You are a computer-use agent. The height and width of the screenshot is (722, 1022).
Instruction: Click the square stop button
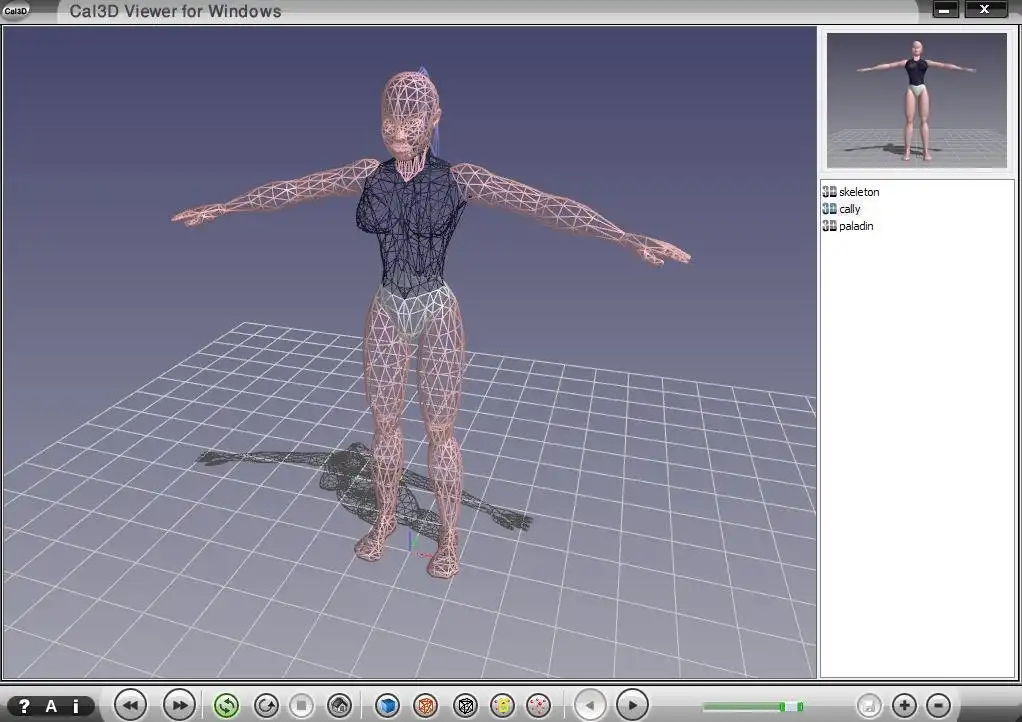301,706
